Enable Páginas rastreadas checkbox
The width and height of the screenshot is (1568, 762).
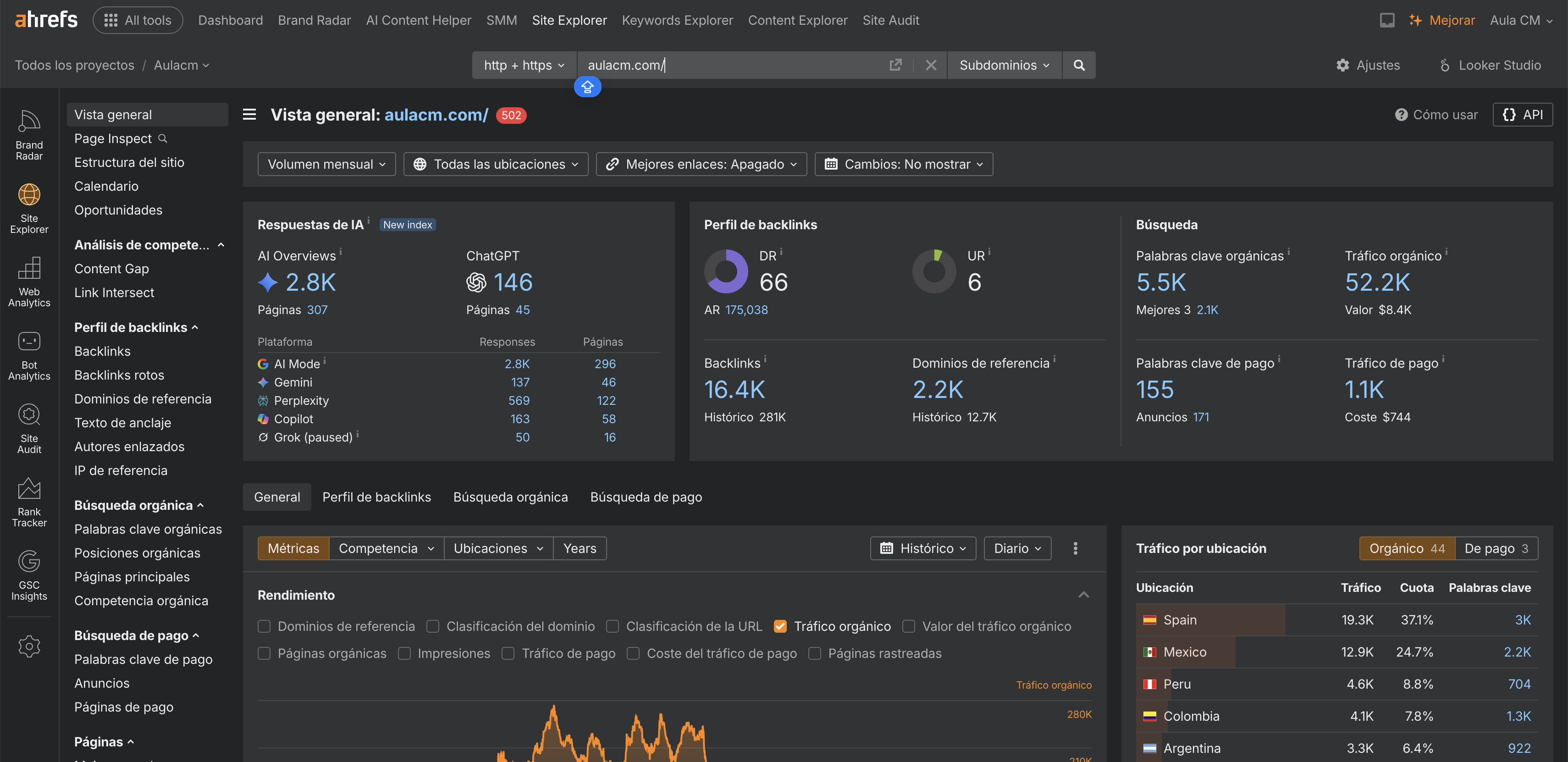(x=814, y=654)
